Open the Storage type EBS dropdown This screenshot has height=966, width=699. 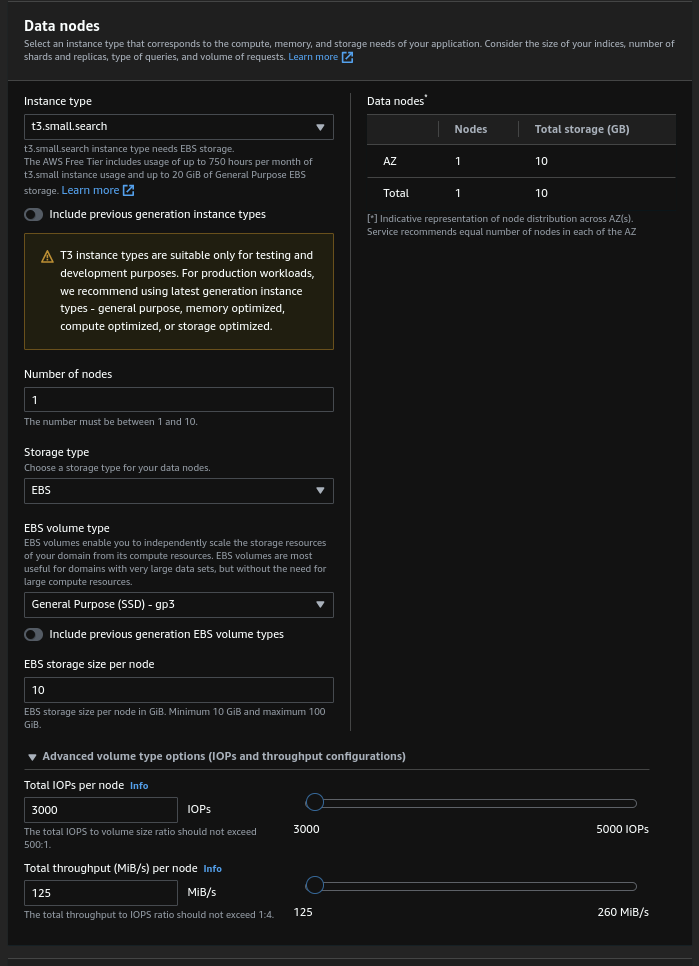coord(178,491)
